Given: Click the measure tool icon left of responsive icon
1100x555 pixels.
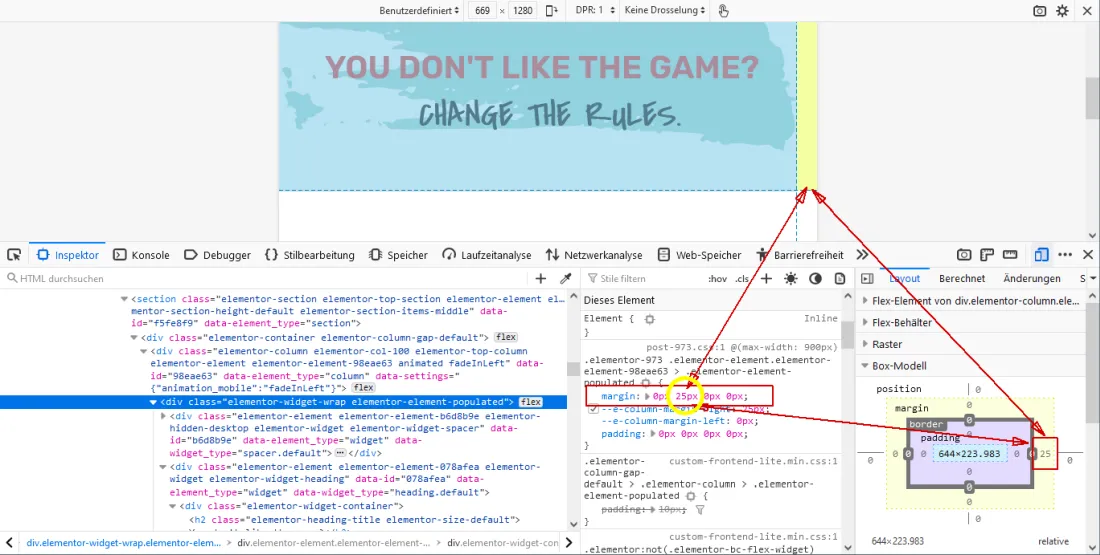Looking at the screenshot, I should pyautogui.click(x=1010, y=255).
